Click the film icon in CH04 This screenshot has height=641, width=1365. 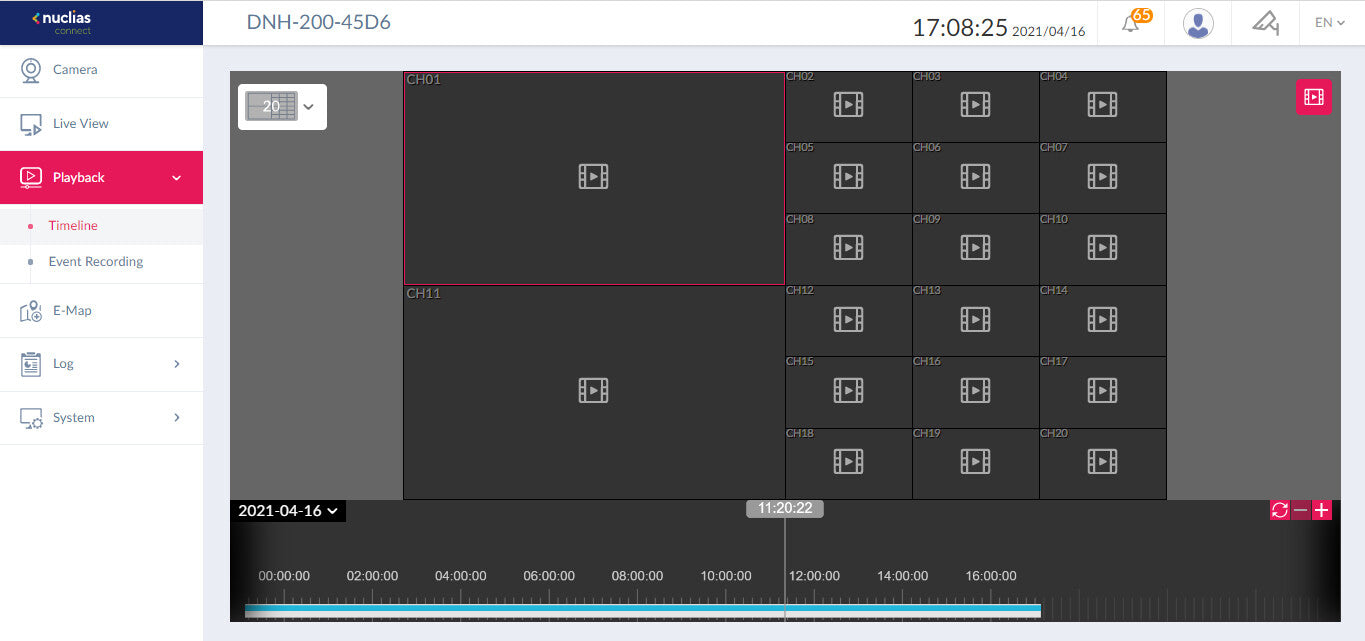(1102, 104)
